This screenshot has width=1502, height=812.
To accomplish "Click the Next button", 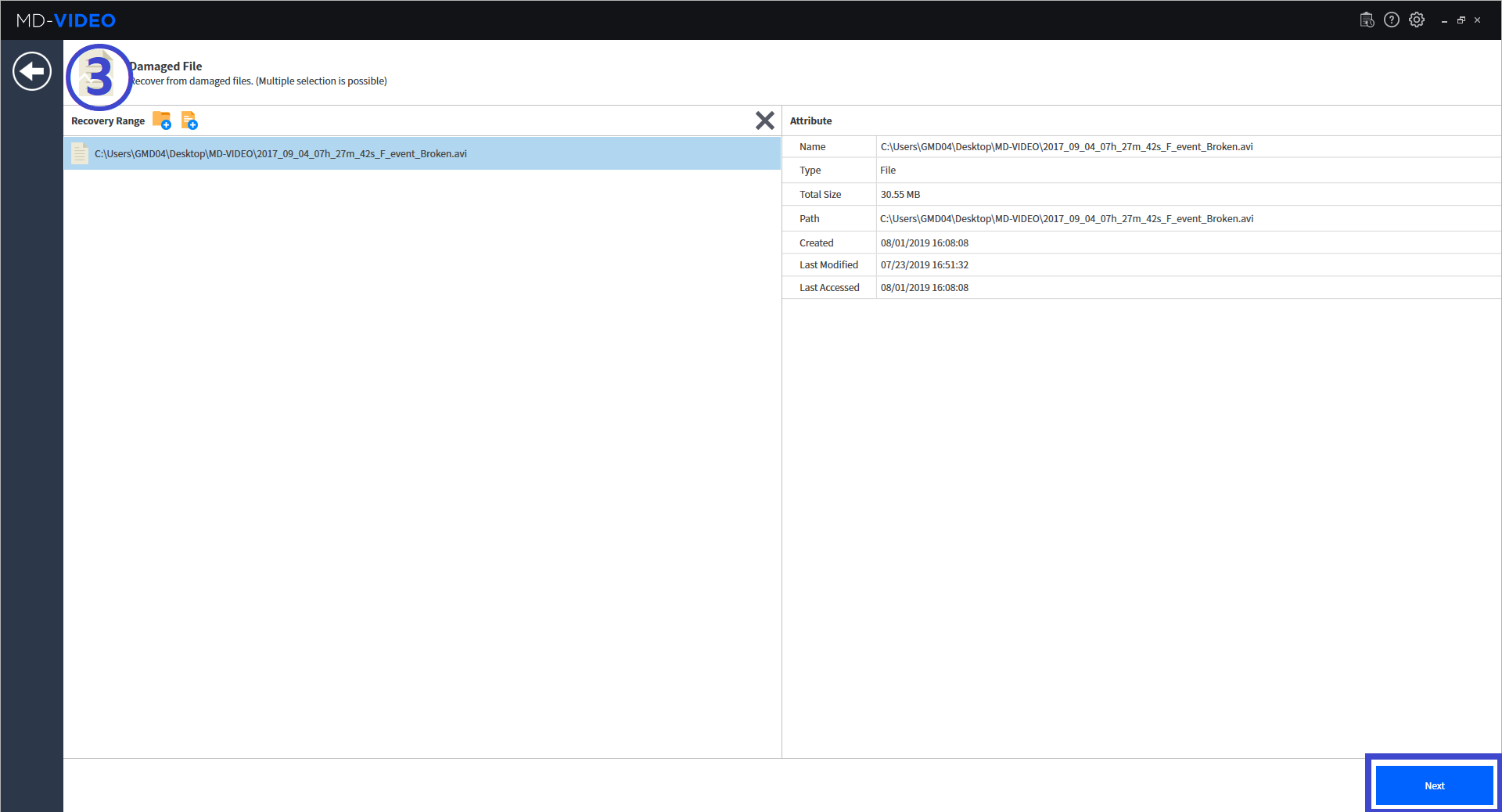I will (1433, 785).
